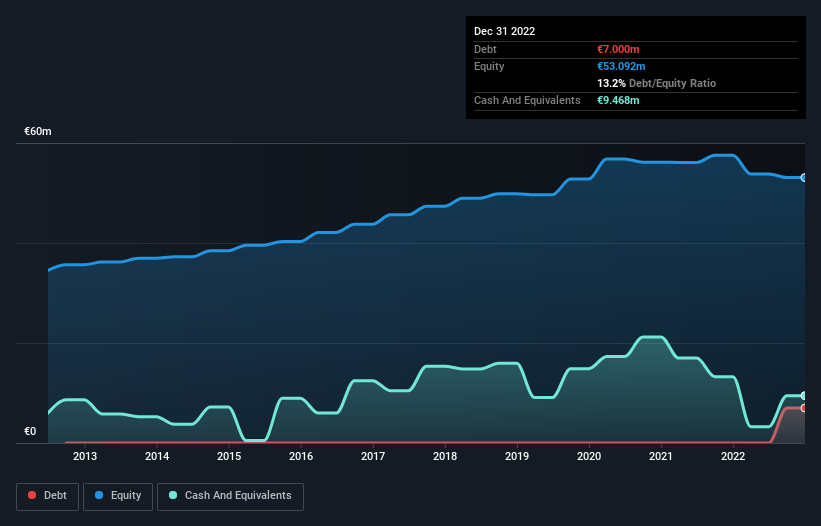Click the €0 y-axis label
Screen dimensions: 821x526
tap(30, 431)
